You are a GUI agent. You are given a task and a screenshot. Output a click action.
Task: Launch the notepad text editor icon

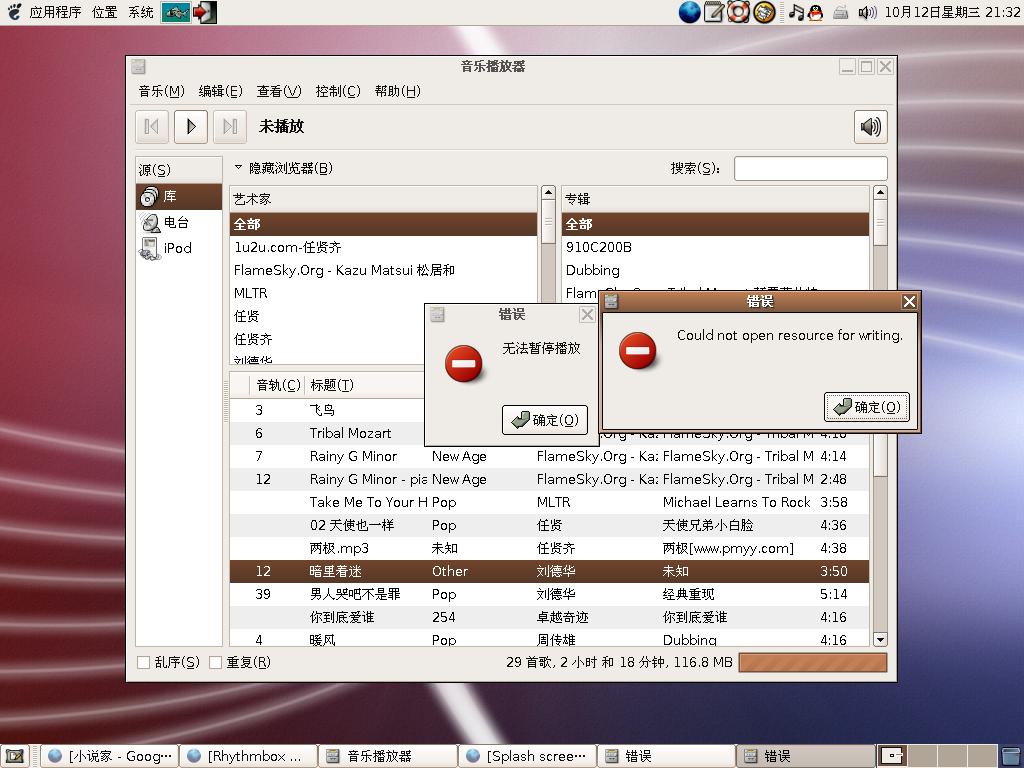pos(714,12)
